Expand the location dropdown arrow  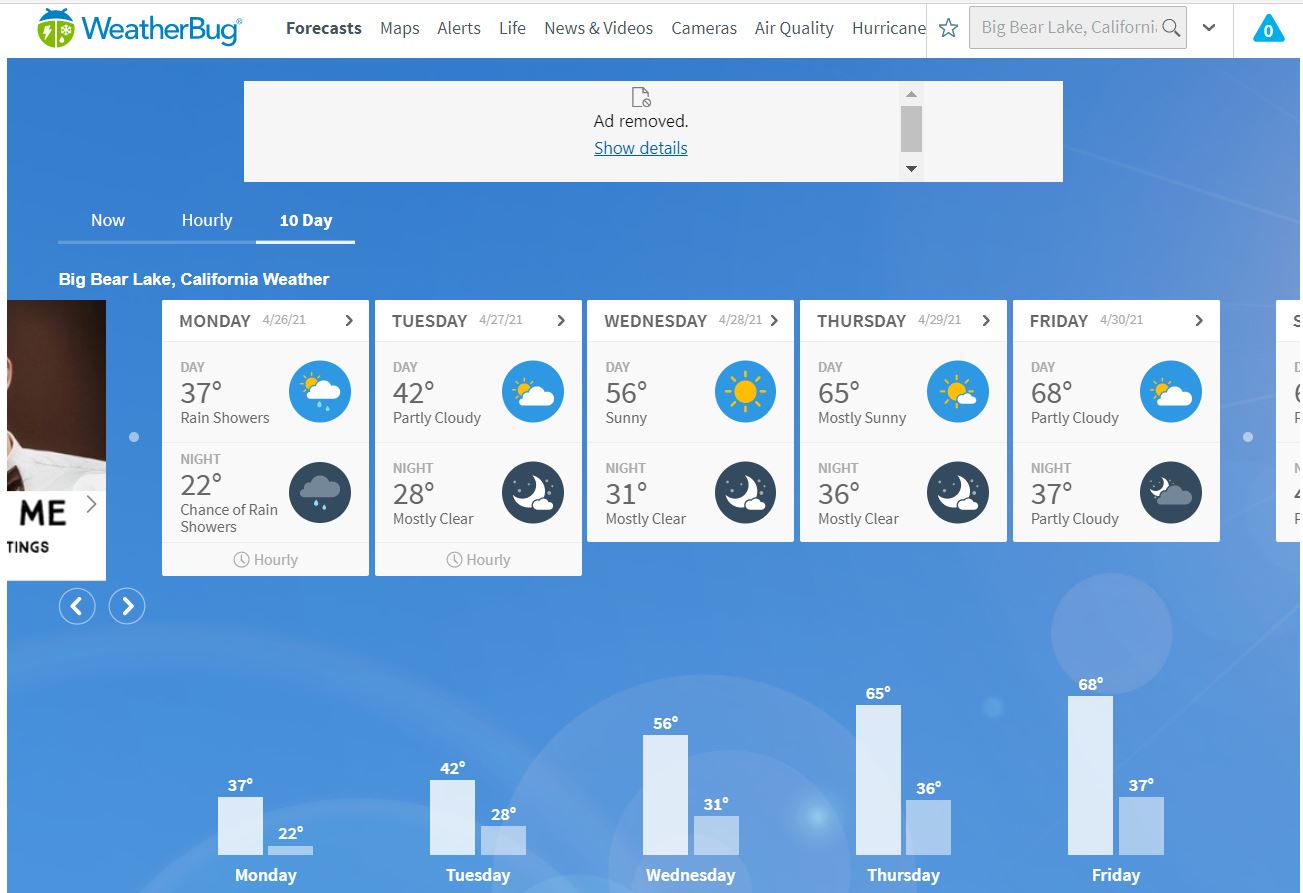click(1209, 28)
